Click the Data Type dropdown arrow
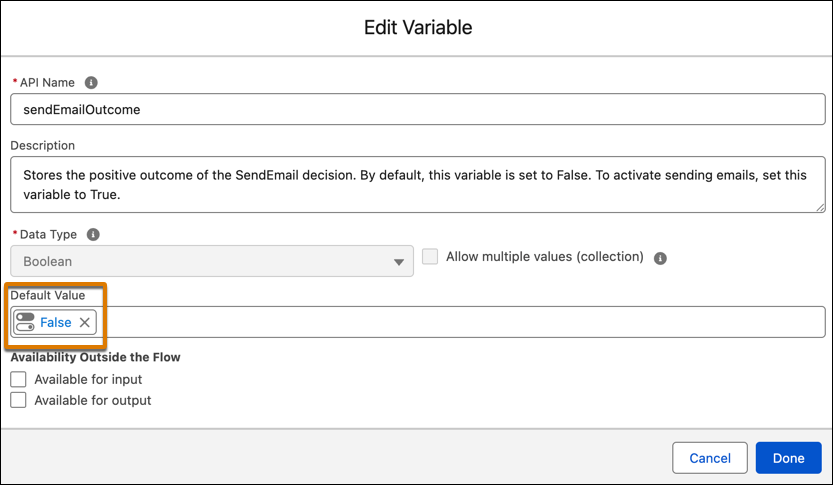Image resolution: width=833 pixels, height=485 pixels. coord(399,262)
